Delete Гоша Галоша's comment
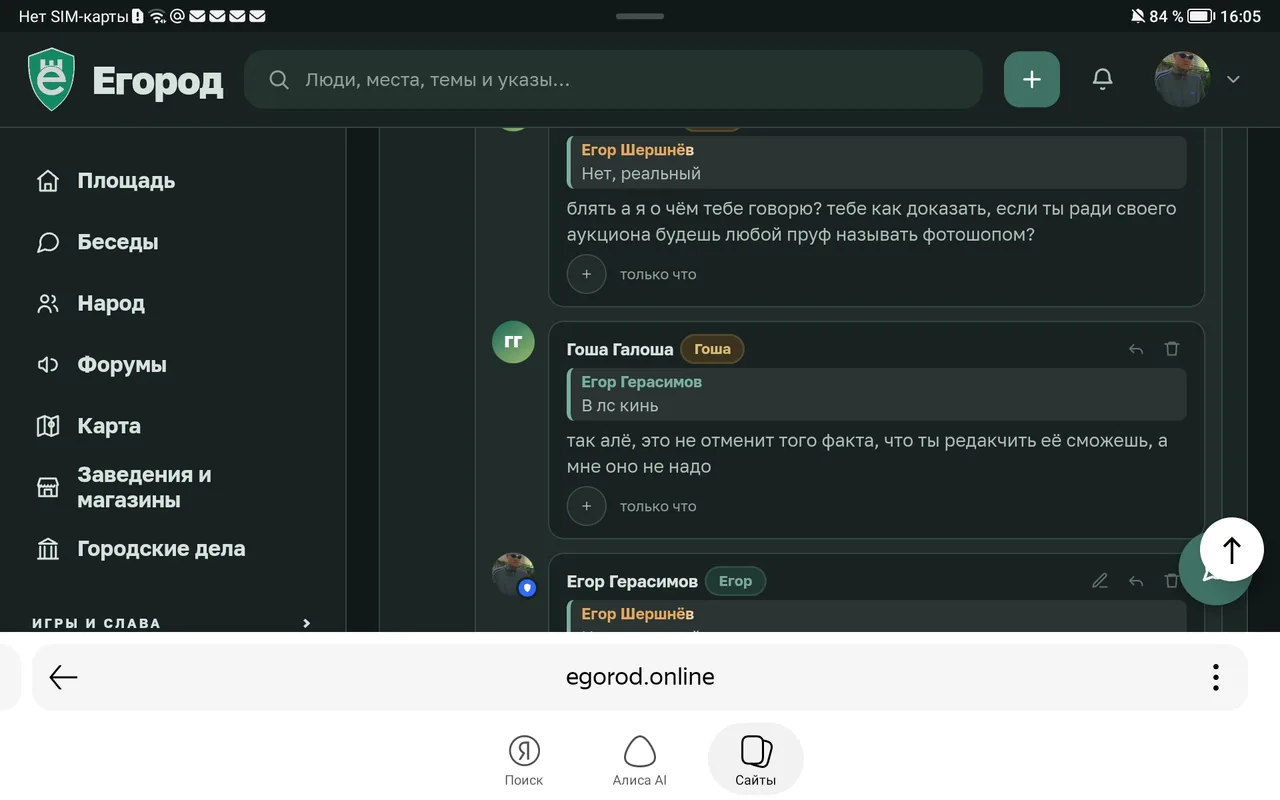 coord(1172,349)
